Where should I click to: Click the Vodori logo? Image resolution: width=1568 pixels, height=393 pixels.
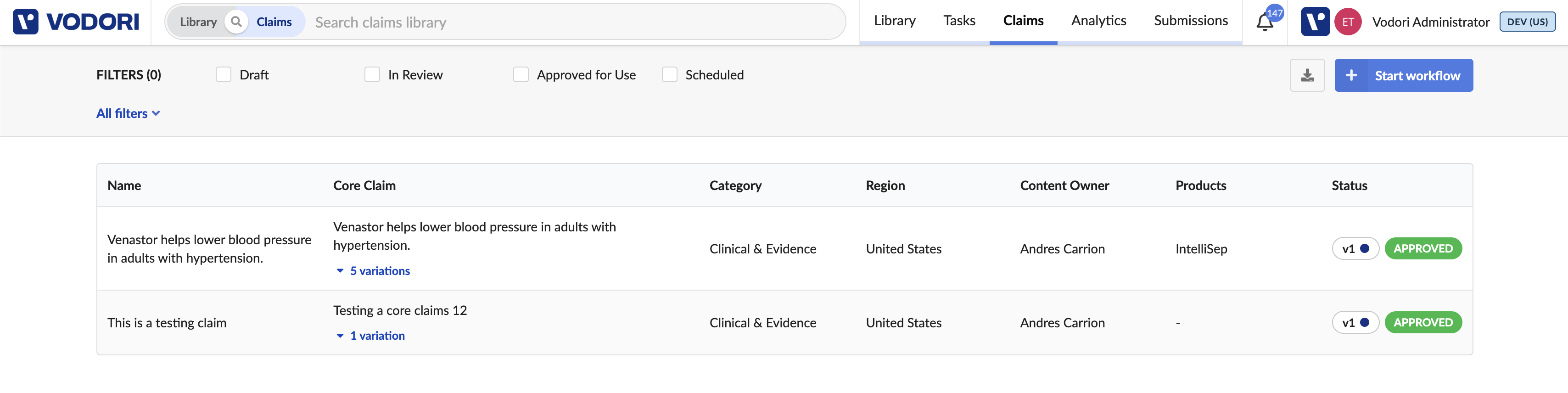click(x=75, y=22)
